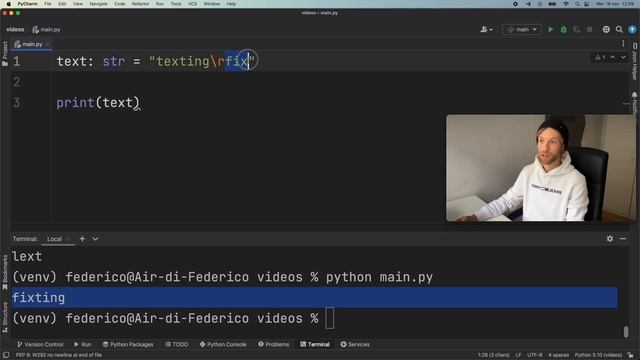Open the macOS Control Center icon
640x360 pixels.
click(x=587, y=4)
